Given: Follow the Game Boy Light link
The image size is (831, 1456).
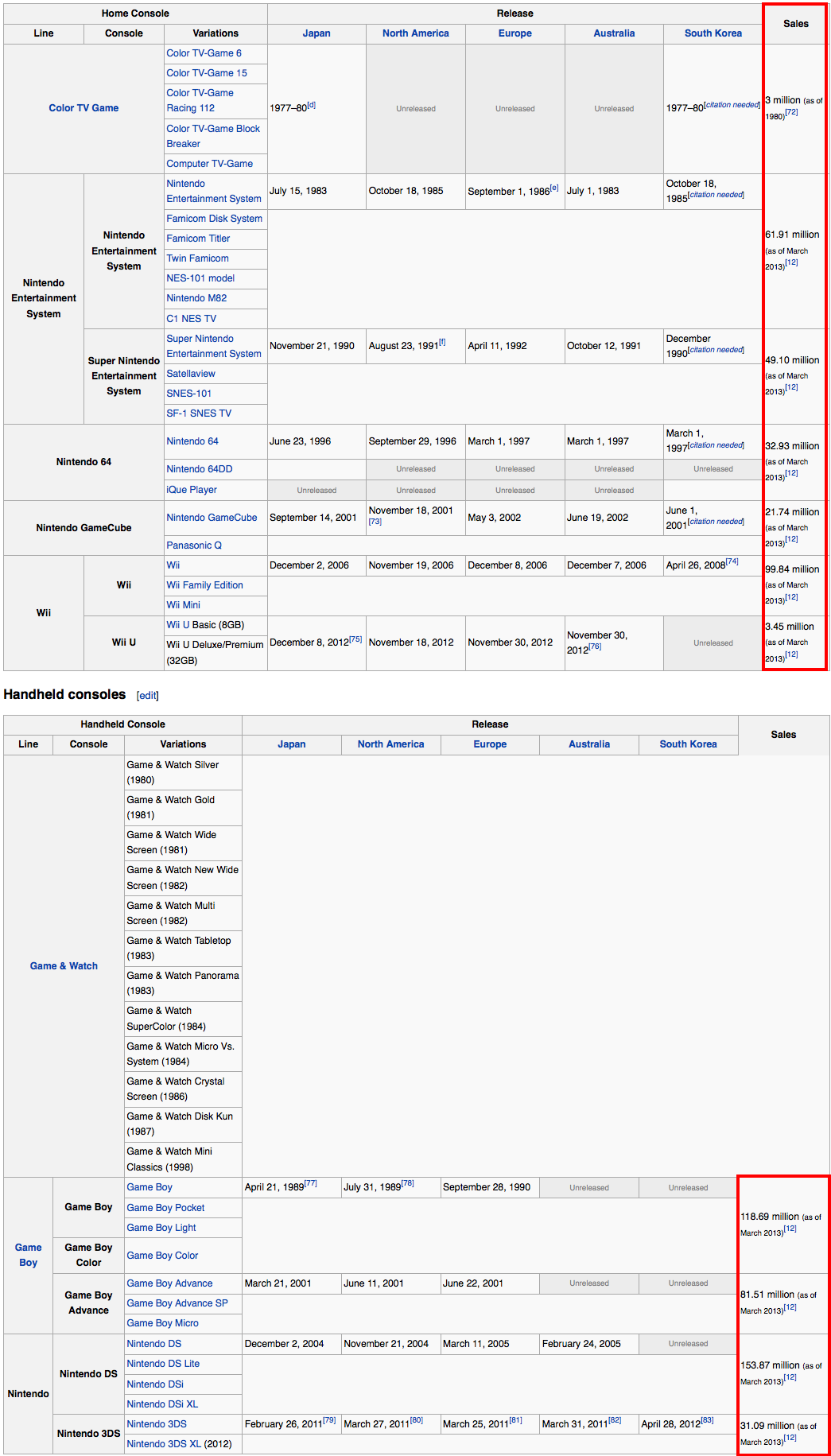Looking at the screenshot, I should point(161,1228).
